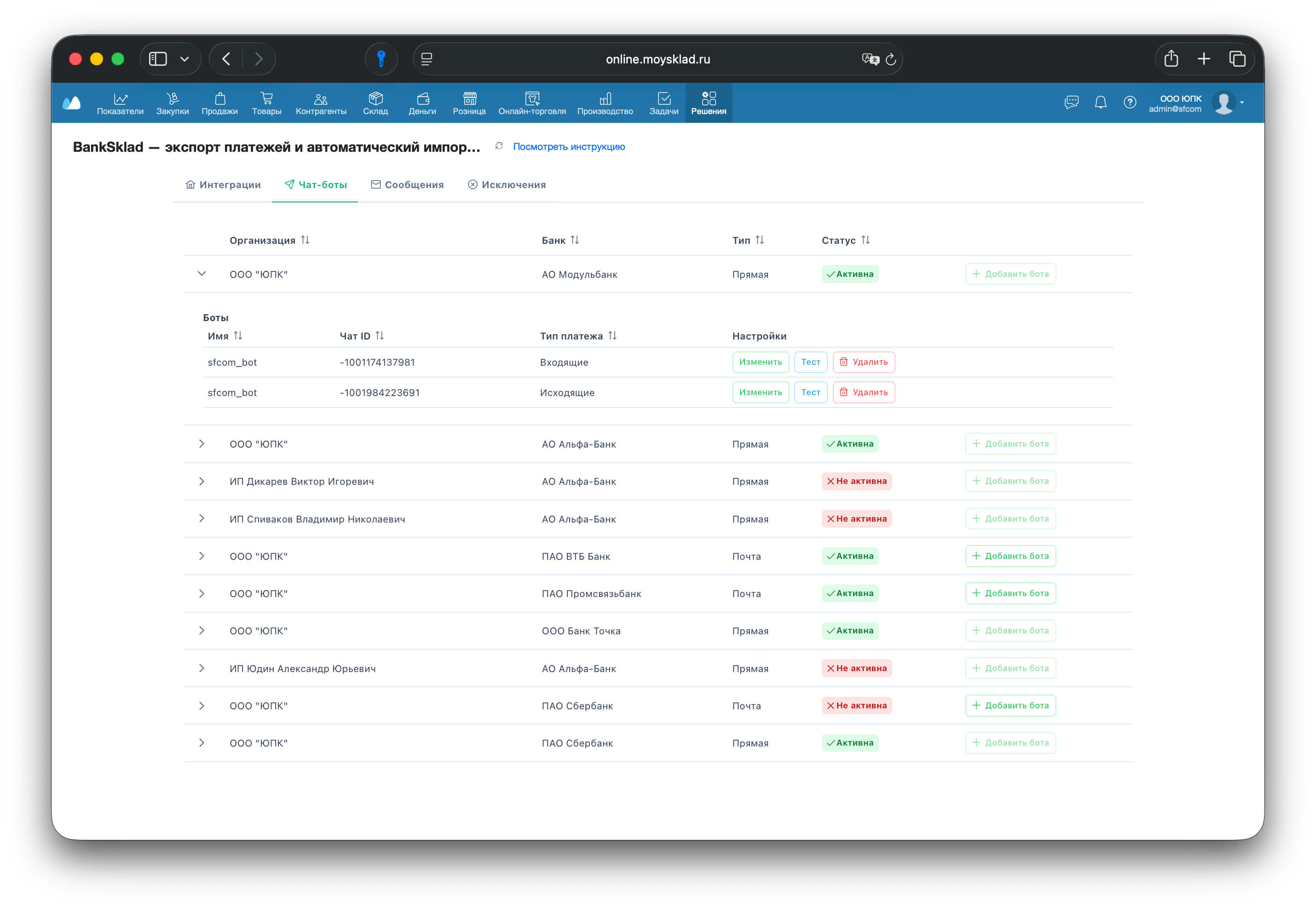Open the Посмотреть инструкцию link

click(x=569, y=146)
